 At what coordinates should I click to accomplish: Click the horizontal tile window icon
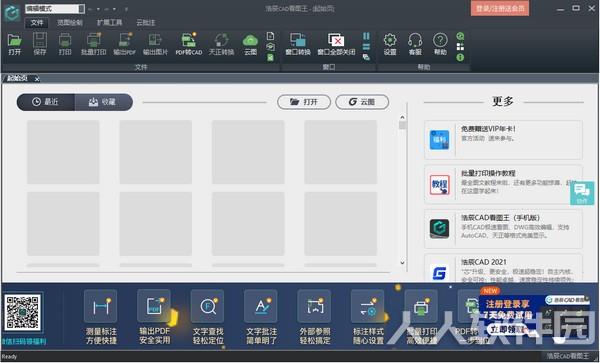coord(366,47)
